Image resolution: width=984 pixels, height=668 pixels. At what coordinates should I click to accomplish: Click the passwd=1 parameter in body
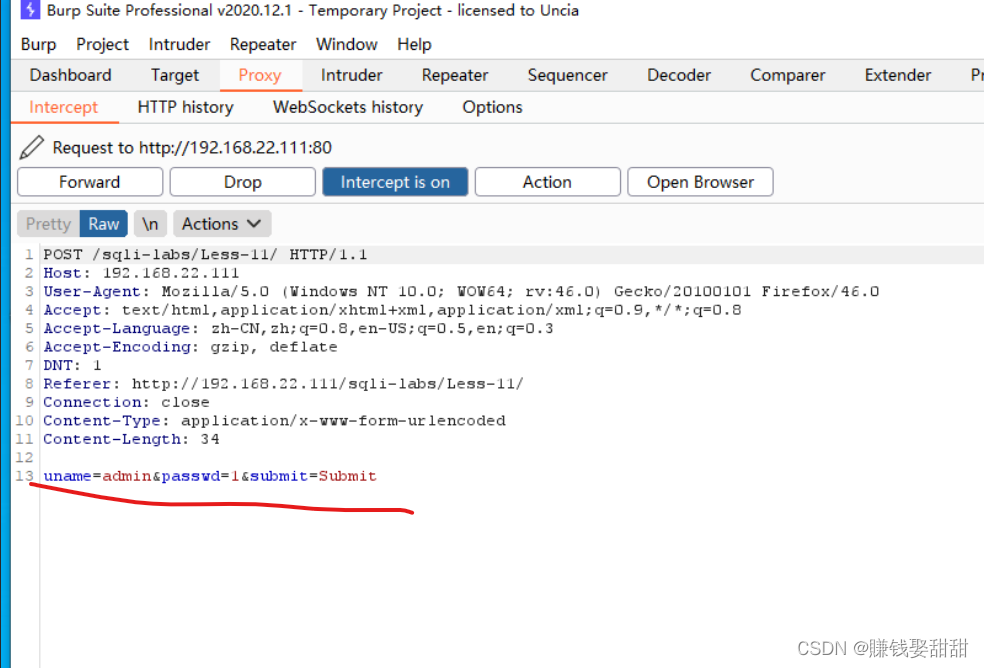[x=201, y=476]
